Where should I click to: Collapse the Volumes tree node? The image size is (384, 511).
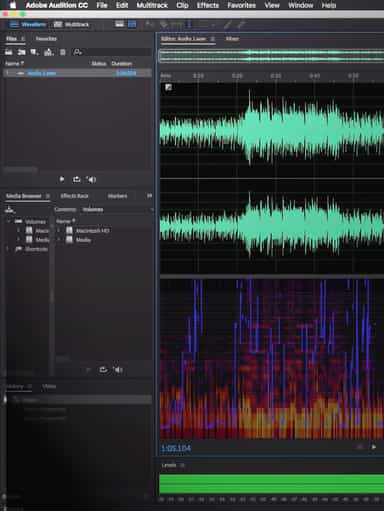coord(8,221)
